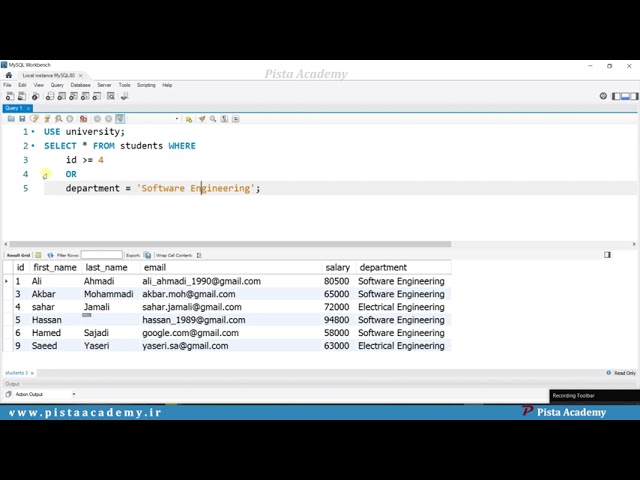Click the editor horizontal scrollbar
640x480 pixels.
(230, 244)
